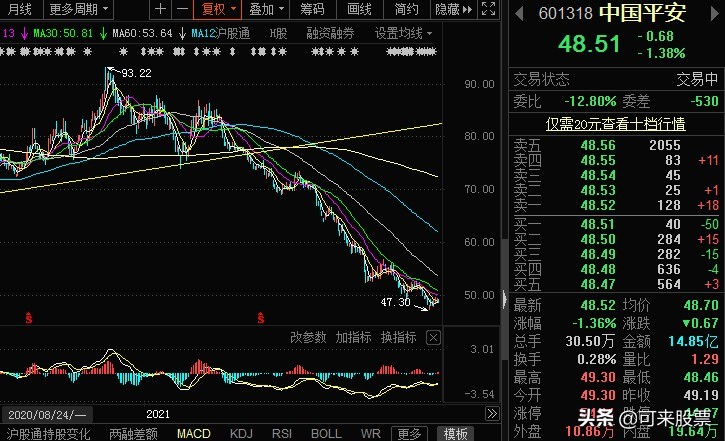Switch to 简约 simple mode
The height and width of the screenshot is (441, 725).
(406, 9)
